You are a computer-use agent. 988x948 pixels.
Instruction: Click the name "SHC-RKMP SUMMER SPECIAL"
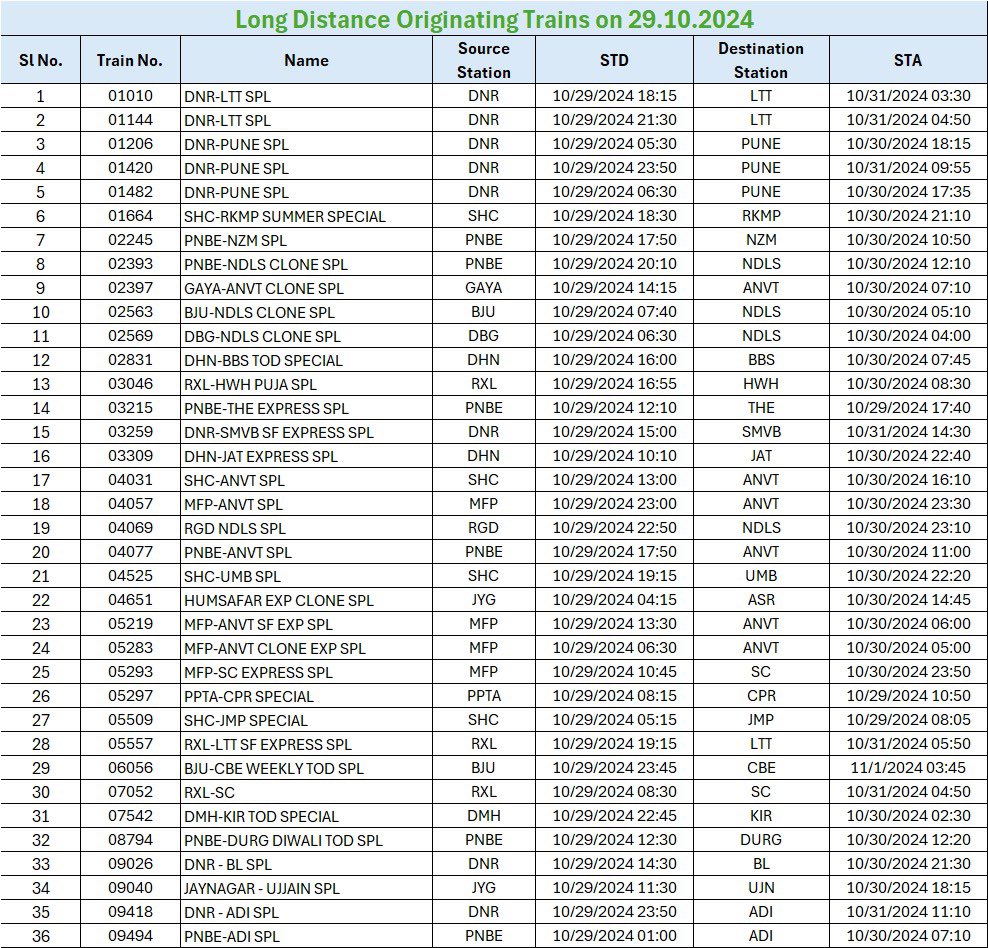pos(285,216)
